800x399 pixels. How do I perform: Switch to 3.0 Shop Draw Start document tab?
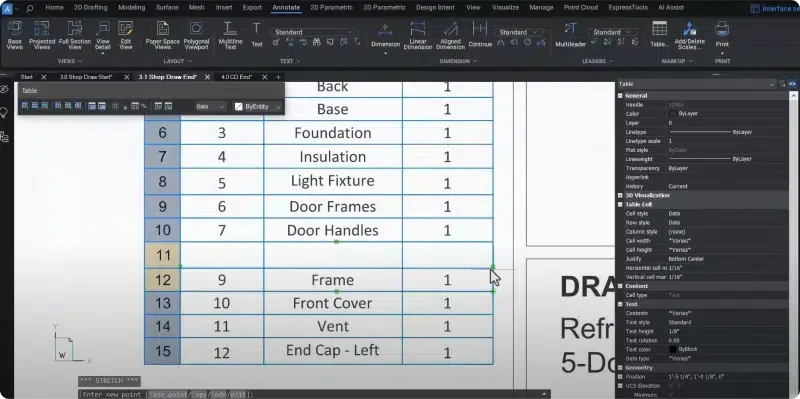tap(86, 77)
